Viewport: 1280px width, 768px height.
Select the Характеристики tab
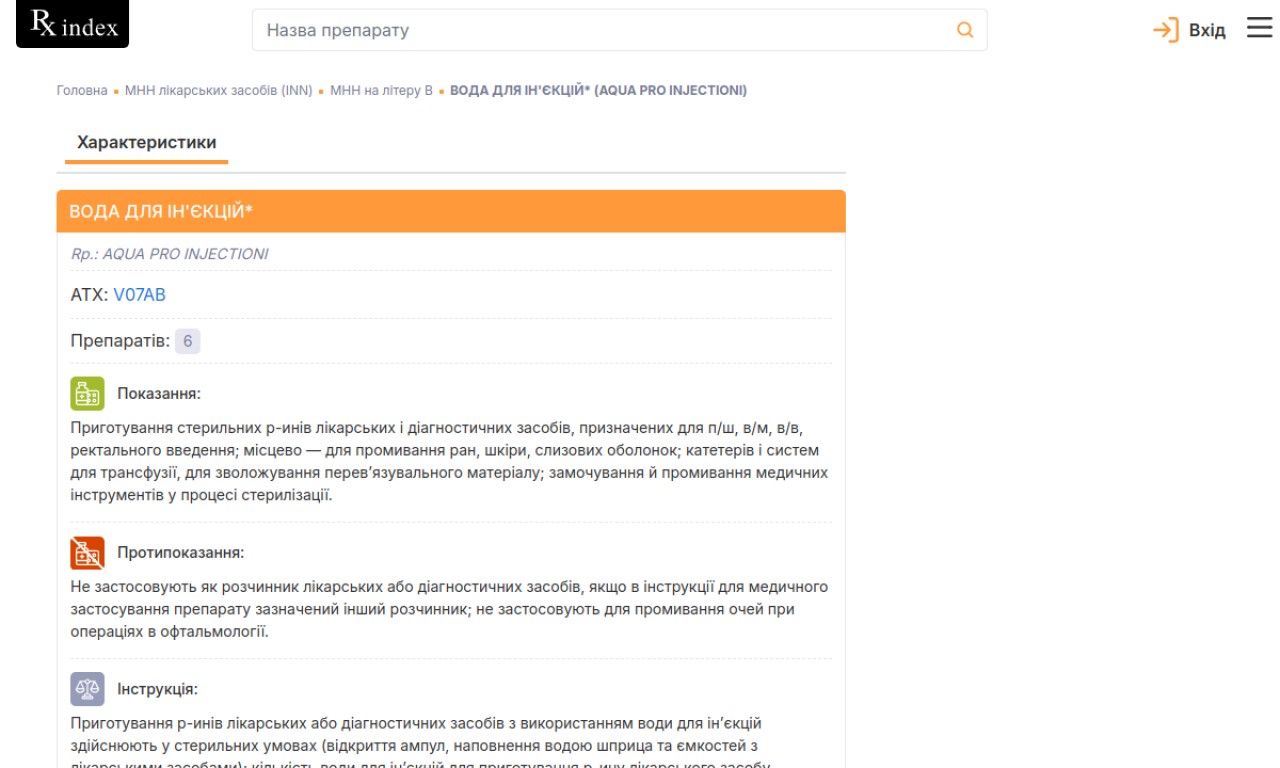coord(147,143)
